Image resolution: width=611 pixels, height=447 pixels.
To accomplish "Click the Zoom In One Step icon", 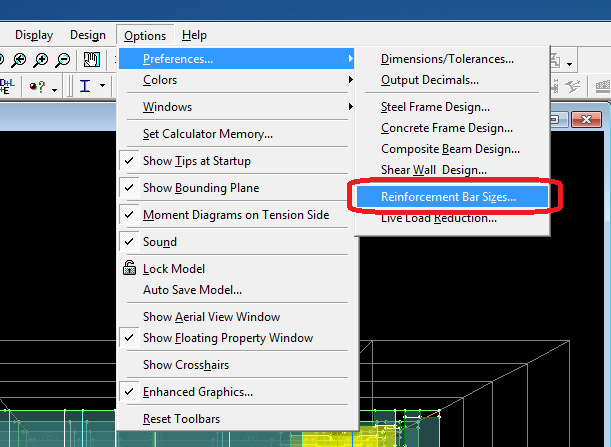I will [41, 60].
